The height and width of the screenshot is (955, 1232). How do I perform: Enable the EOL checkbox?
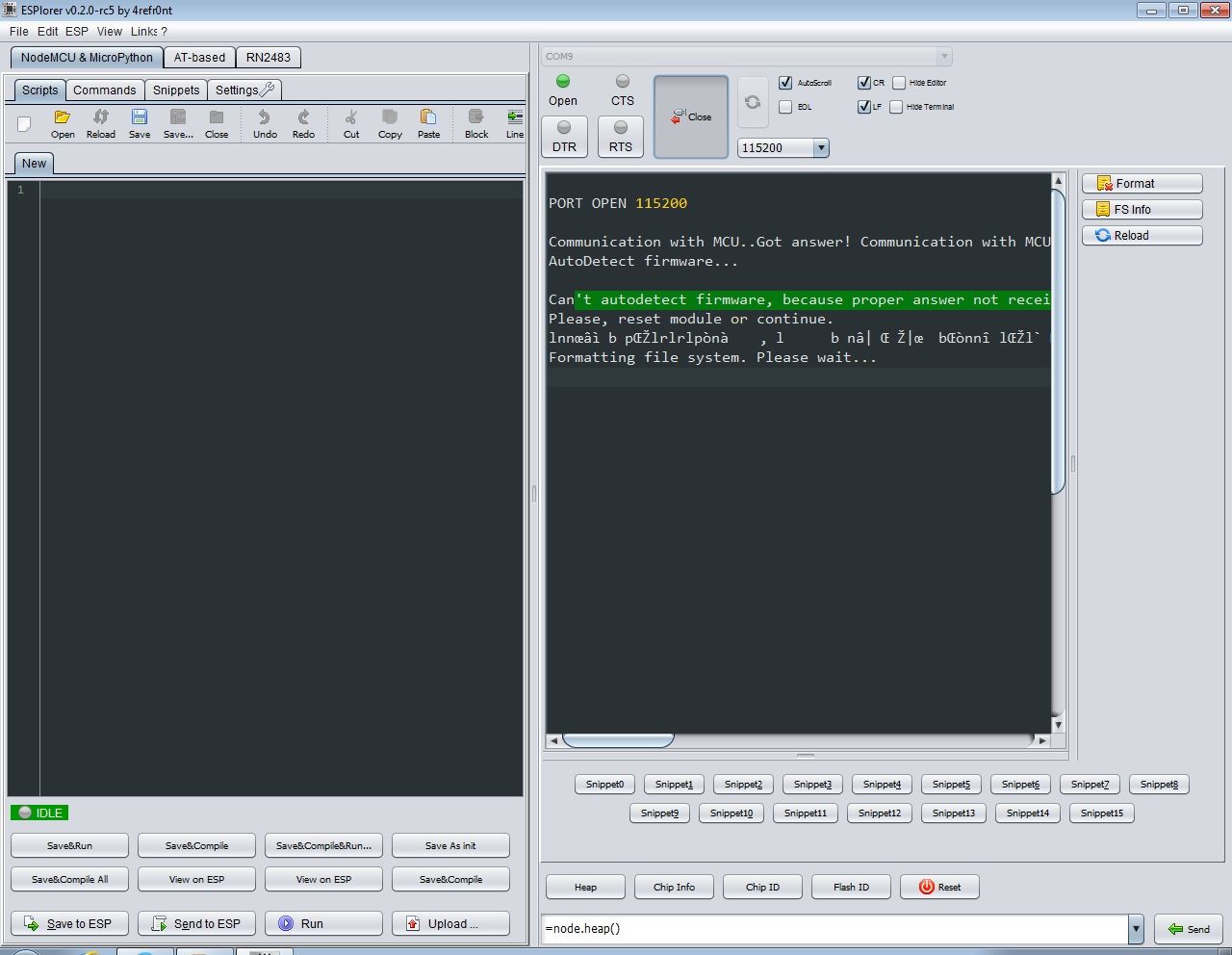785,107
